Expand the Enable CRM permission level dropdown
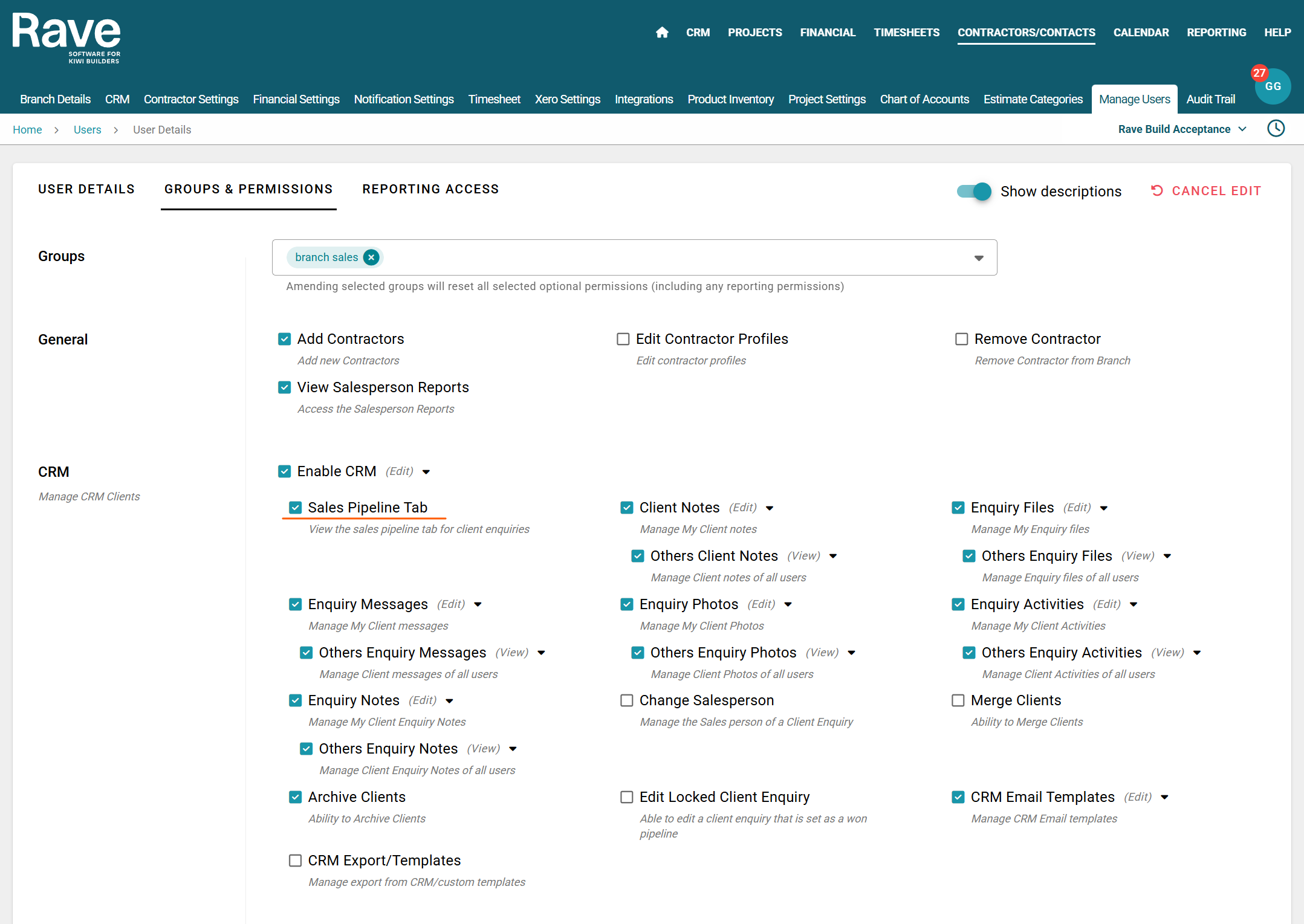 (426, 472)
